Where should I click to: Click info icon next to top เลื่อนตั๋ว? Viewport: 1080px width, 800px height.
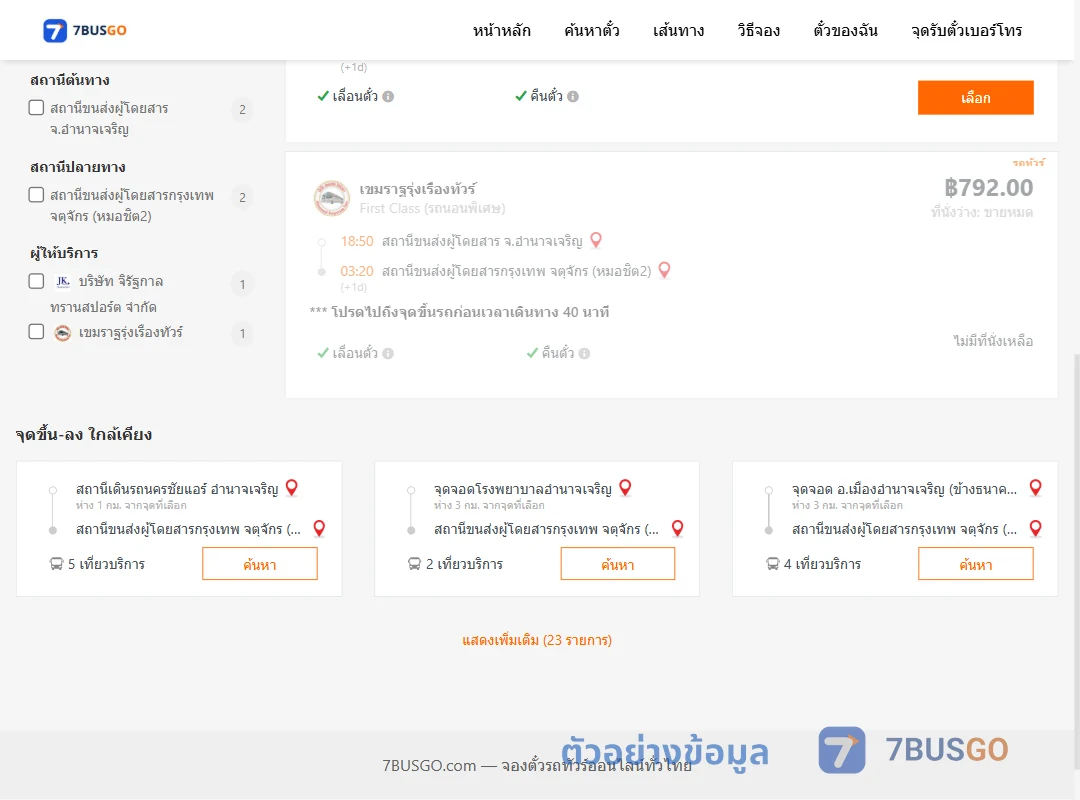(x=388, y=96)
